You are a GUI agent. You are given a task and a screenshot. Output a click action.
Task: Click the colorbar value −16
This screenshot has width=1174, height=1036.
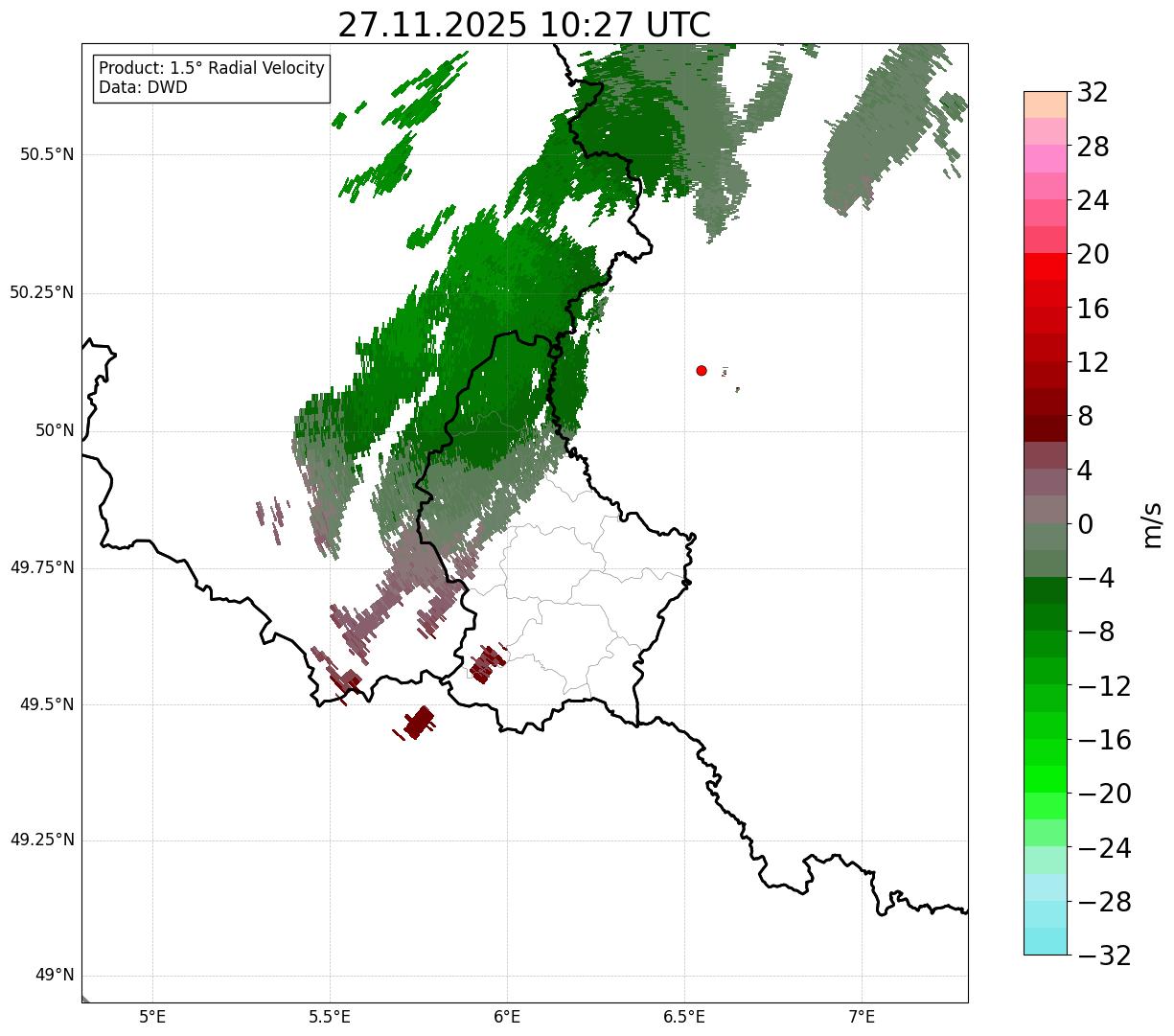[x=1104, y=740]
